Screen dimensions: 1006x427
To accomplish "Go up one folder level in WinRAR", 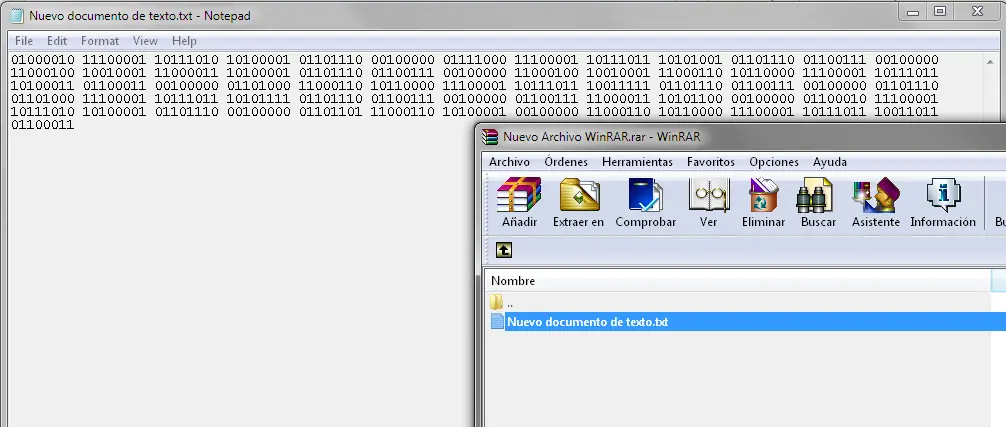I will pos(504,250).
